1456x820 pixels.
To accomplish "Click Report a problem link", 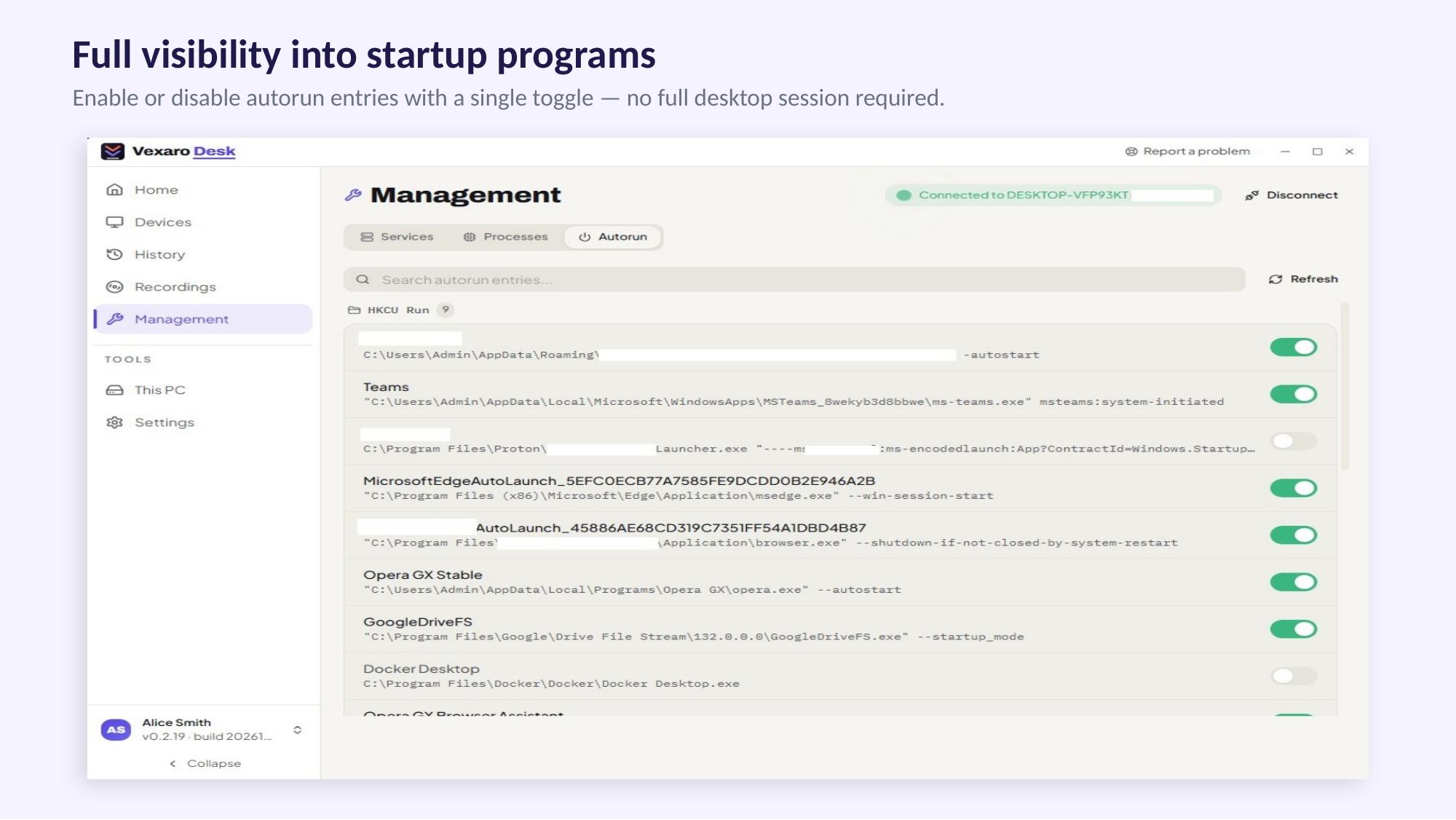I will 1188,151.
